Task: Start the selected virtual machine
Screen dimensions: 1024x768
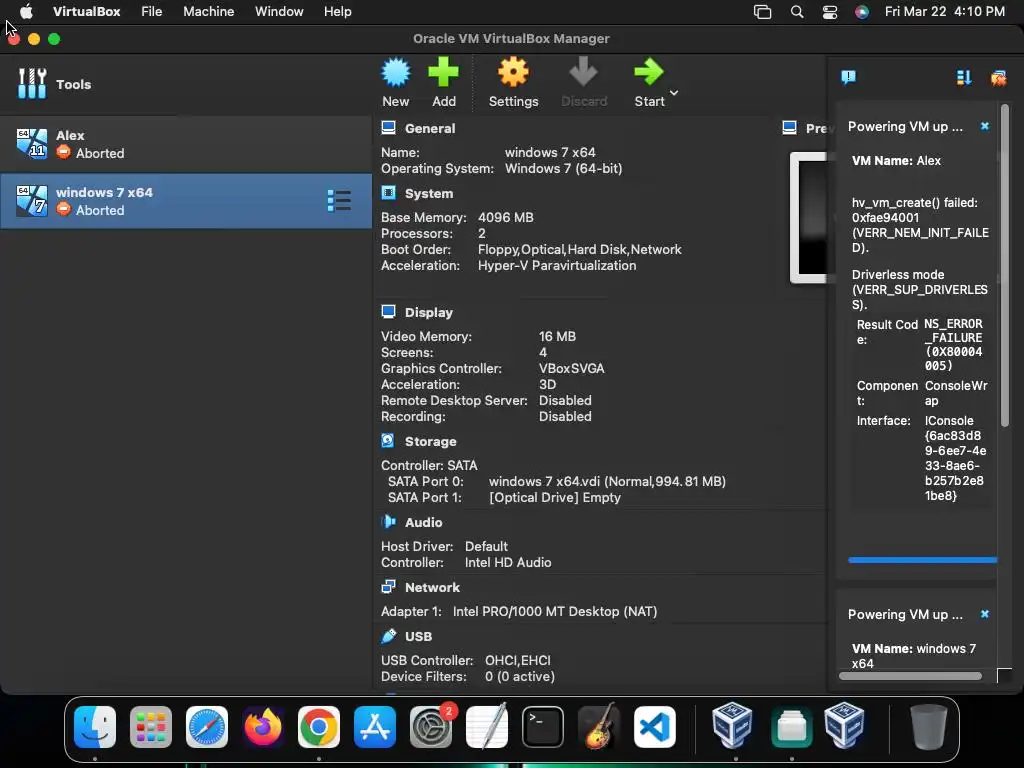Action: [649, 82]
